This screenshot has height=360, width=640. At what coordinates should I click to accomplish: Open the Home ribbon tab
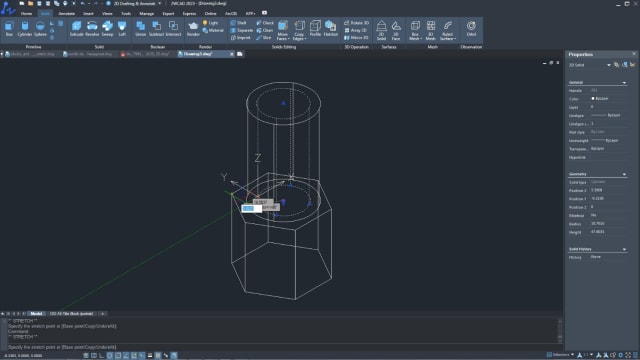(x=26, y=13)
